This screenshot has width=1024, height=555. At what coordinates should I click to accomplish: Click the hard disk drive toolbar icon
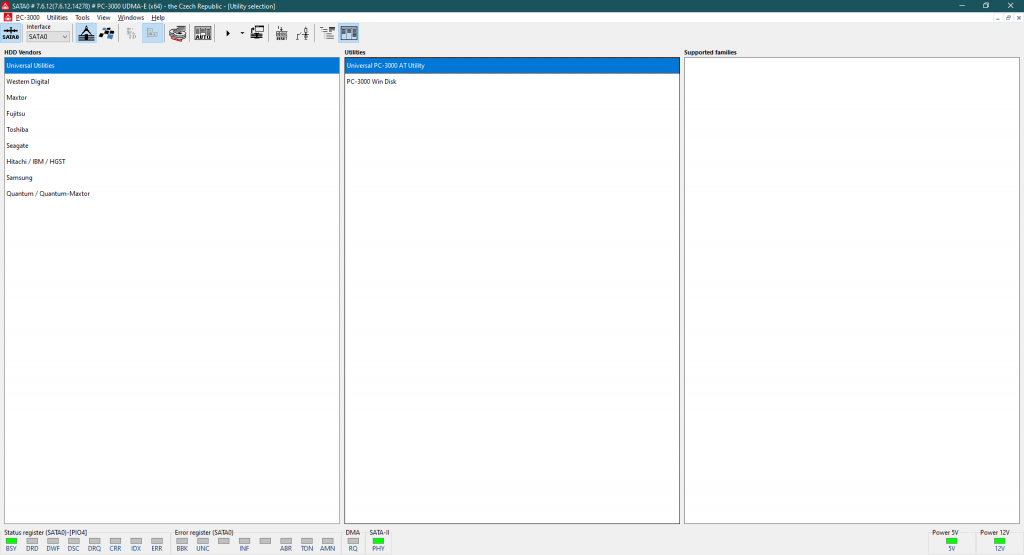(177, 33)
